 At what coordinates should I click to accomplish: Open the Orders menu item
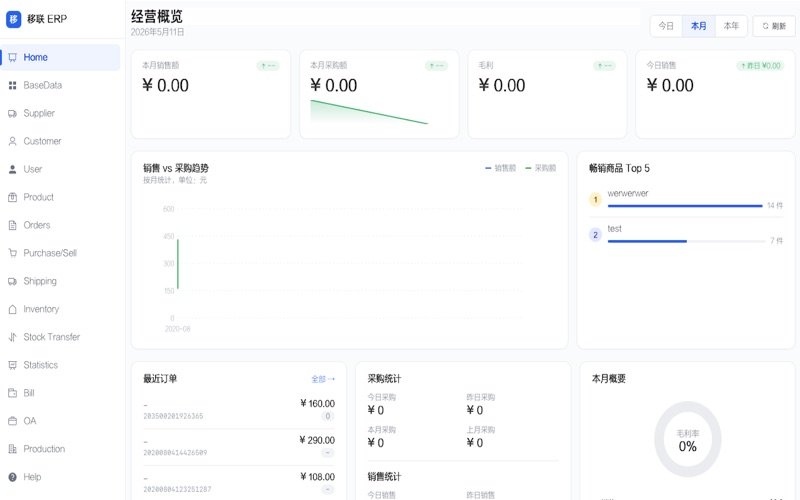pyautogui.click(x=61, y=225)
